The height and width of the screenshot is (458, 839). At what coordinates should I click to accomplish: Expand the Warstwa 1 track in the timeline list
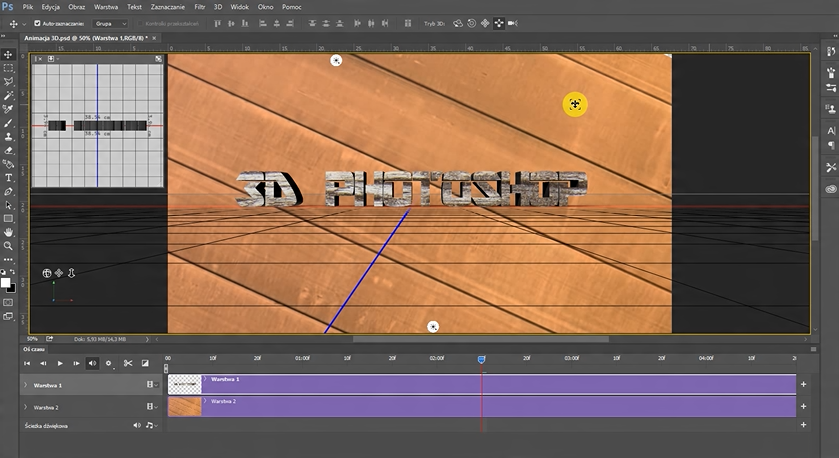pos(25,385)
